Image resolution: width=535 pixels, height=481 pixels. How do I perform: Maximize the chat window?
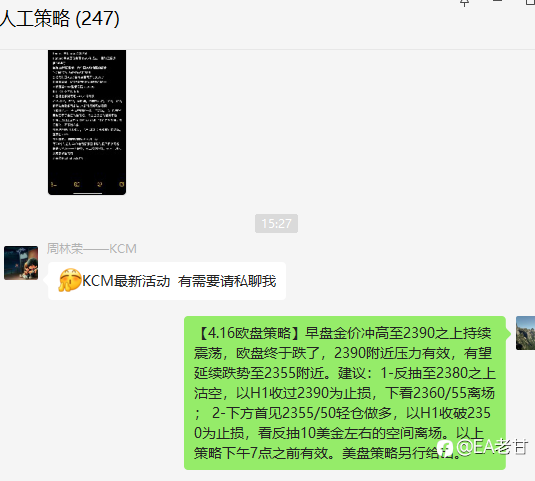[x=530, y=2]
